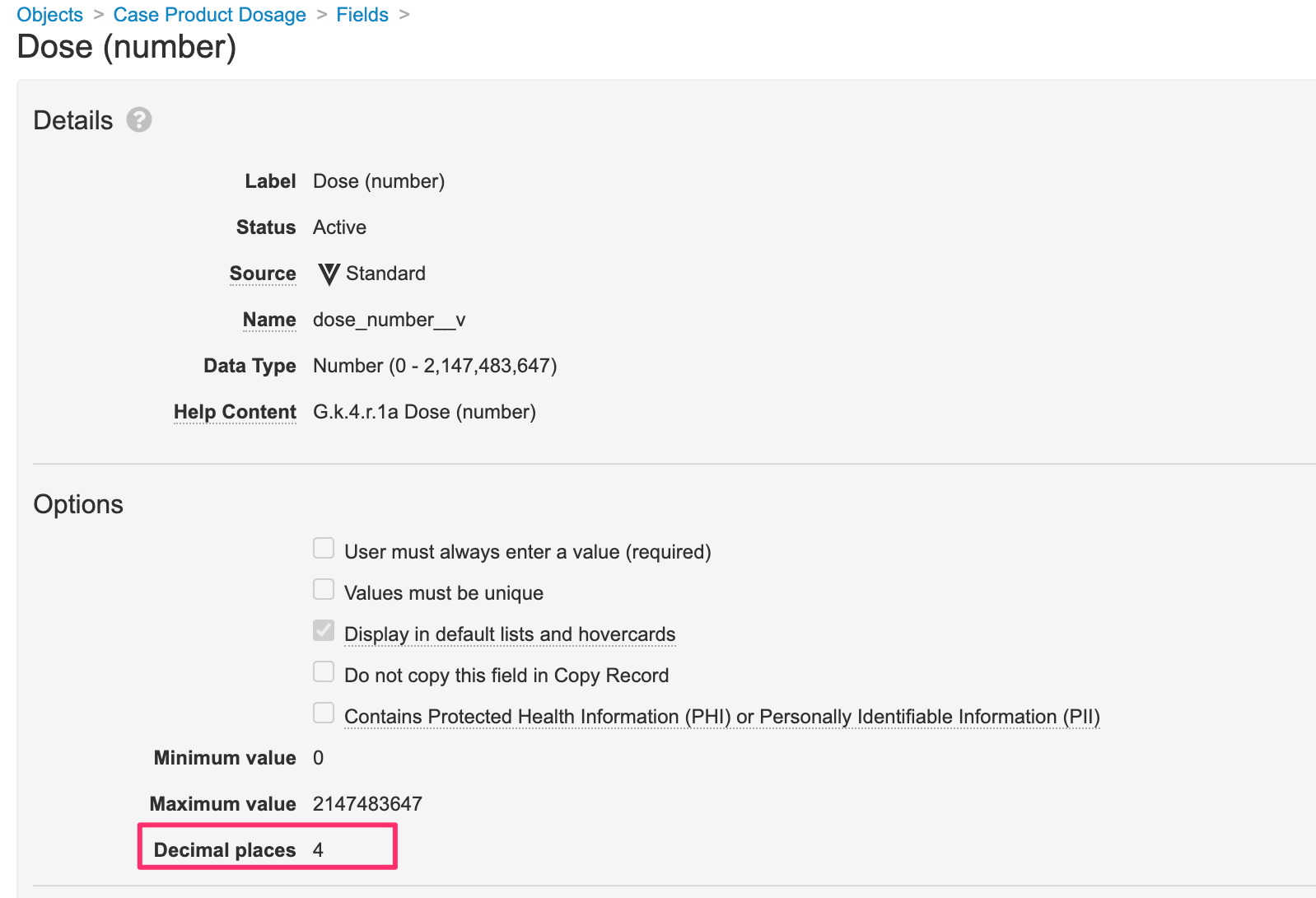This screenshot has height=898, width=1316.
Task: Click 'Display in default lists and hovercards' text
Action: pos(510,634)
